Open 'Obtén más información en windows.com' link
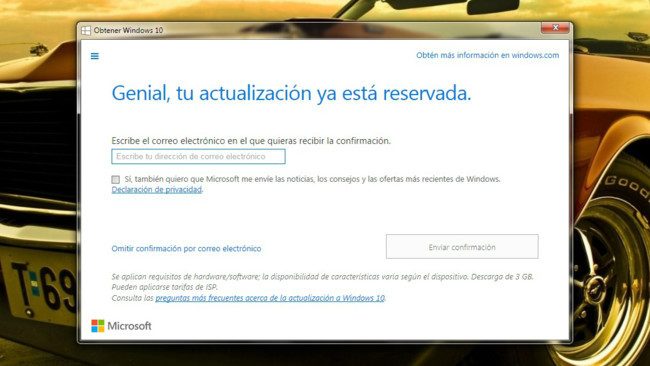 pyautogui.click(x=488, y=55)
